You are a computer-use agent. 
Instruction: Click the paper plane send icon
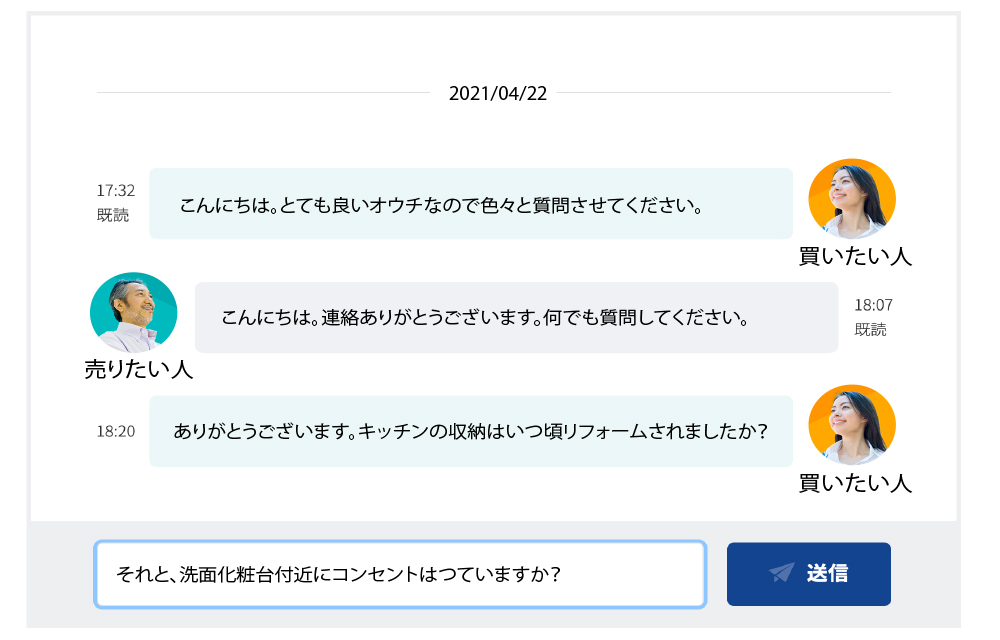[782, 573]
